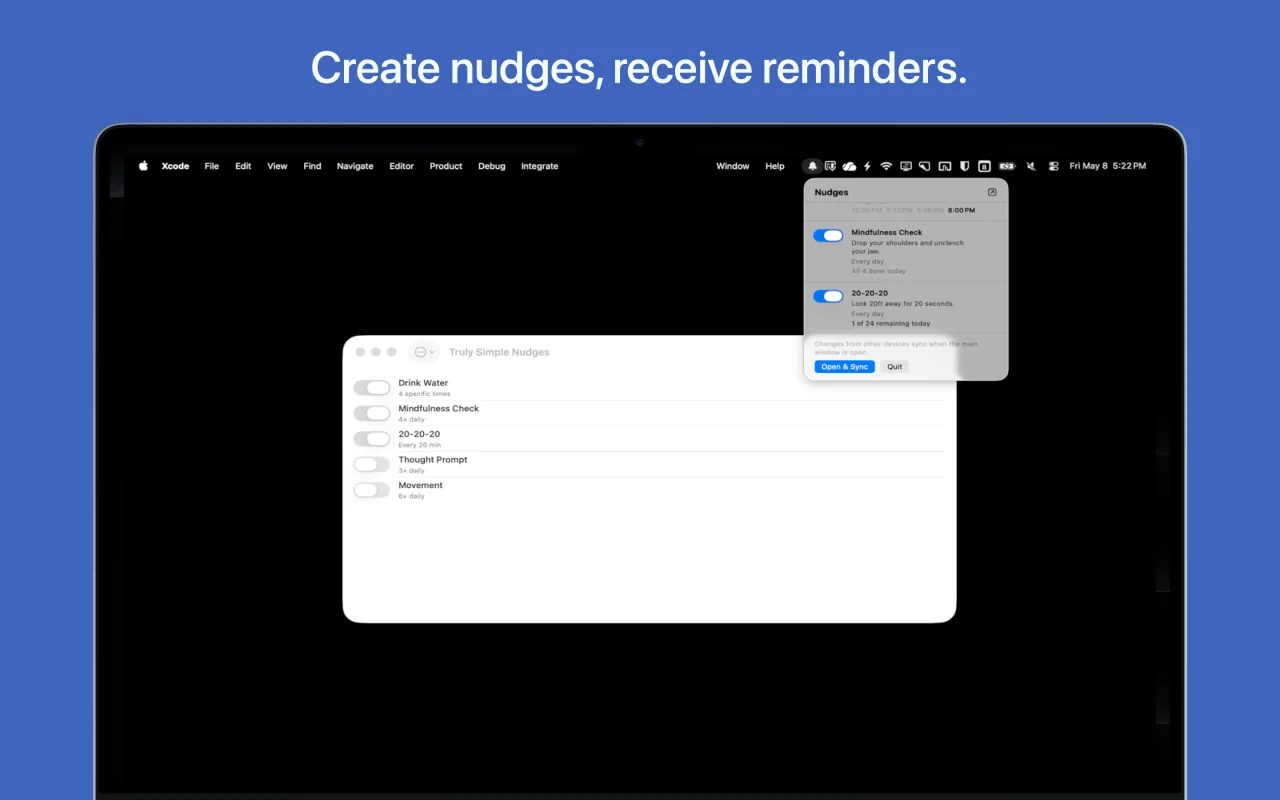Click "1 of 24 remaining today" text

point(891,324)
